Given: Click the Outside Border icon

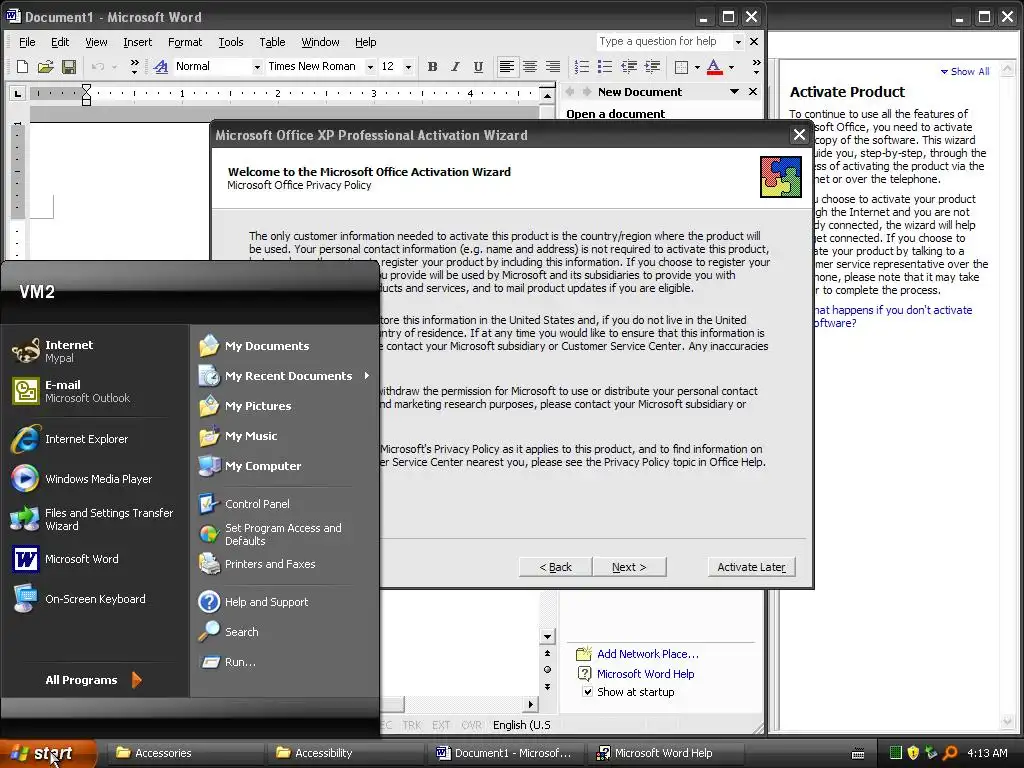Looking at the screenshot, I should click(x=681, y=67).
